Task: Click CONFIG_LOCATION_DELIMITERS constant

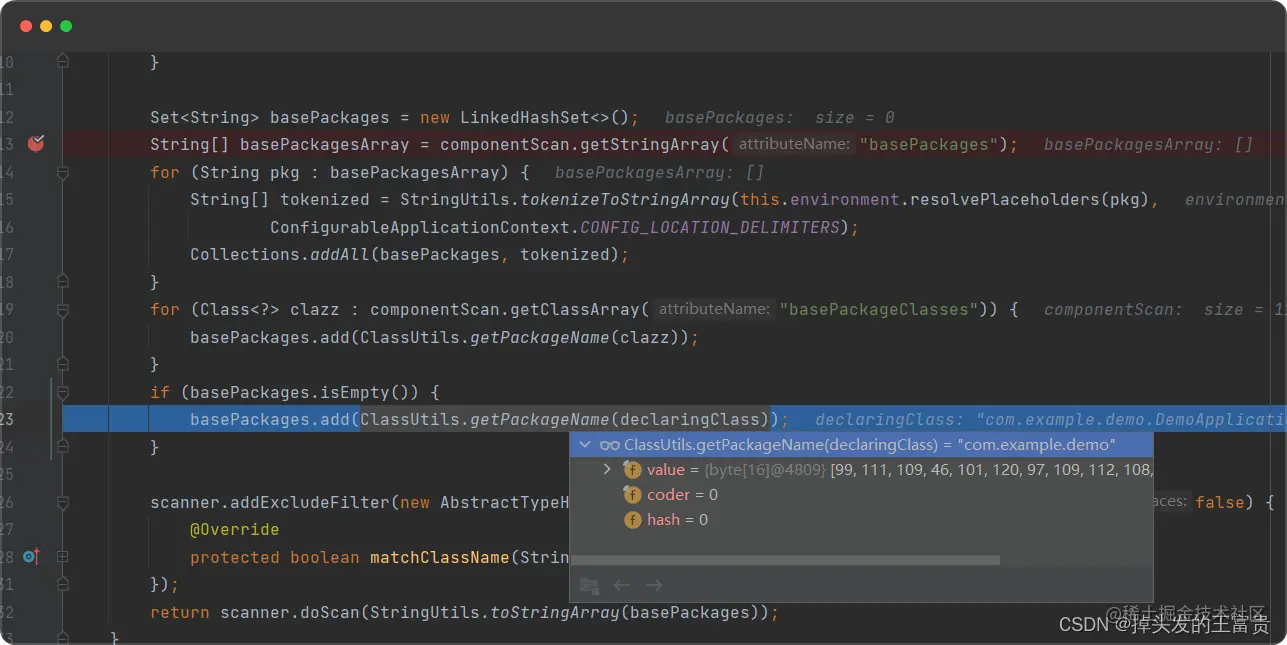Action: click(710, 227)
